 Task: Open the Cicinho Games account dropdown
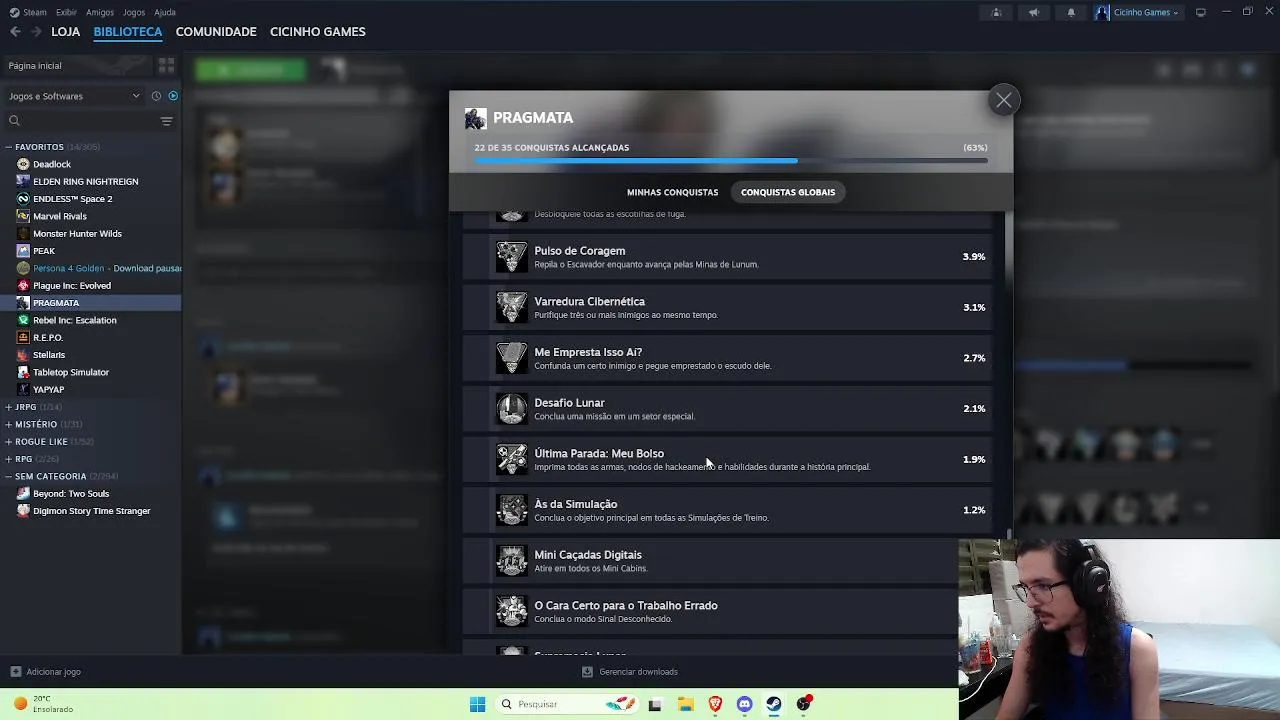pyautogui.click(x=1138, y=12)
